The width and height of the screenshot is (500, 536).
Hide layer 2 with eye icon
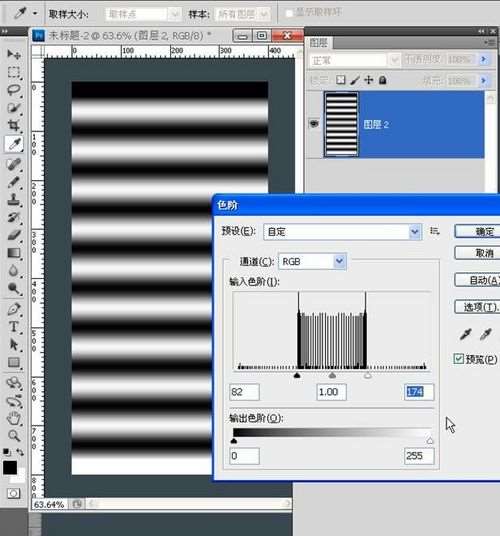pos(314,123)
